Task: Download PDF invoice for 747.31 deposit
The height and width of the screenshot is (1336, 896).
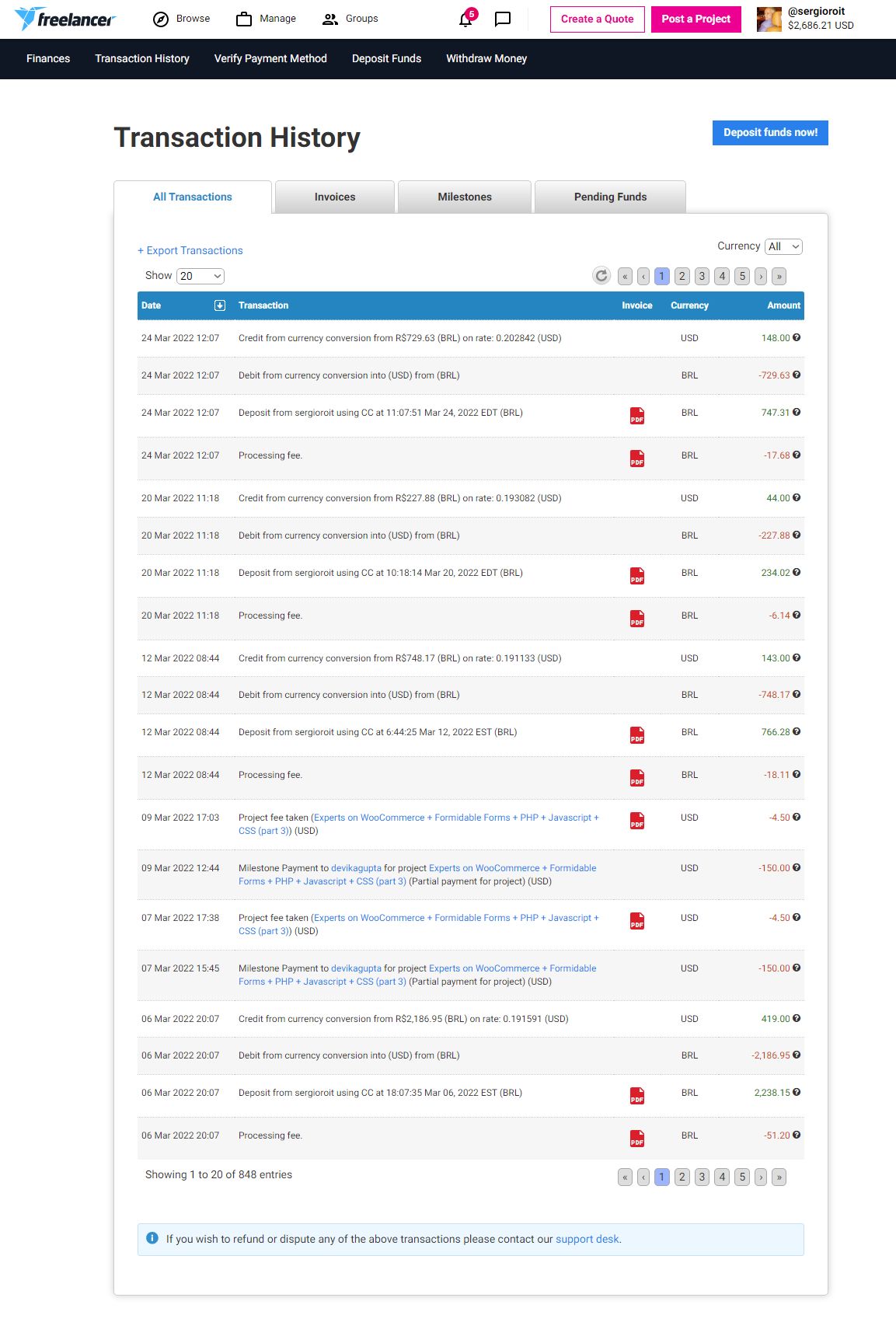Action: tap(637, 416)
